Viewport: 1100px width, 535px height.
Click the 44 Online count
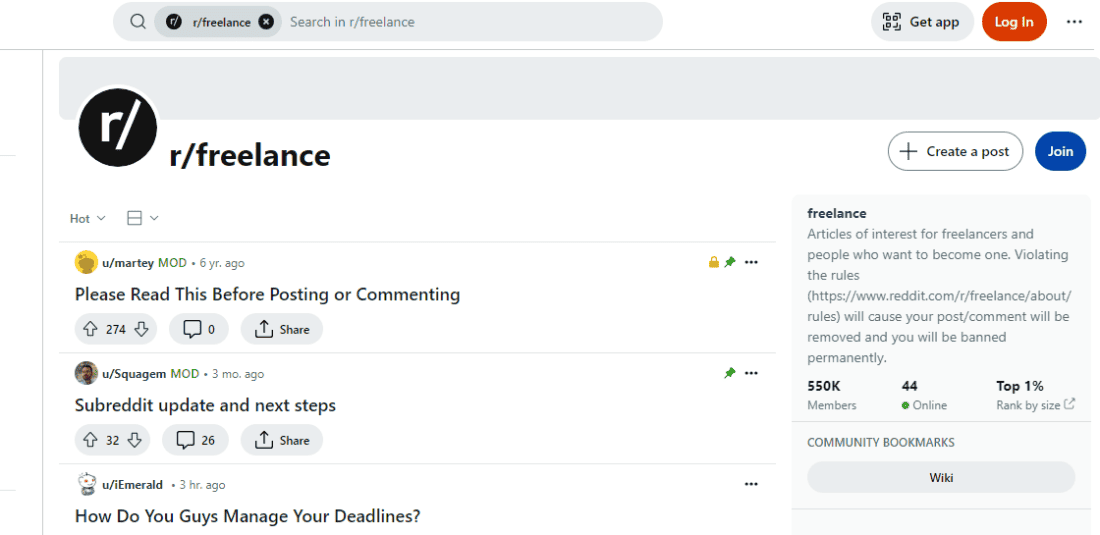click(924, 395)
